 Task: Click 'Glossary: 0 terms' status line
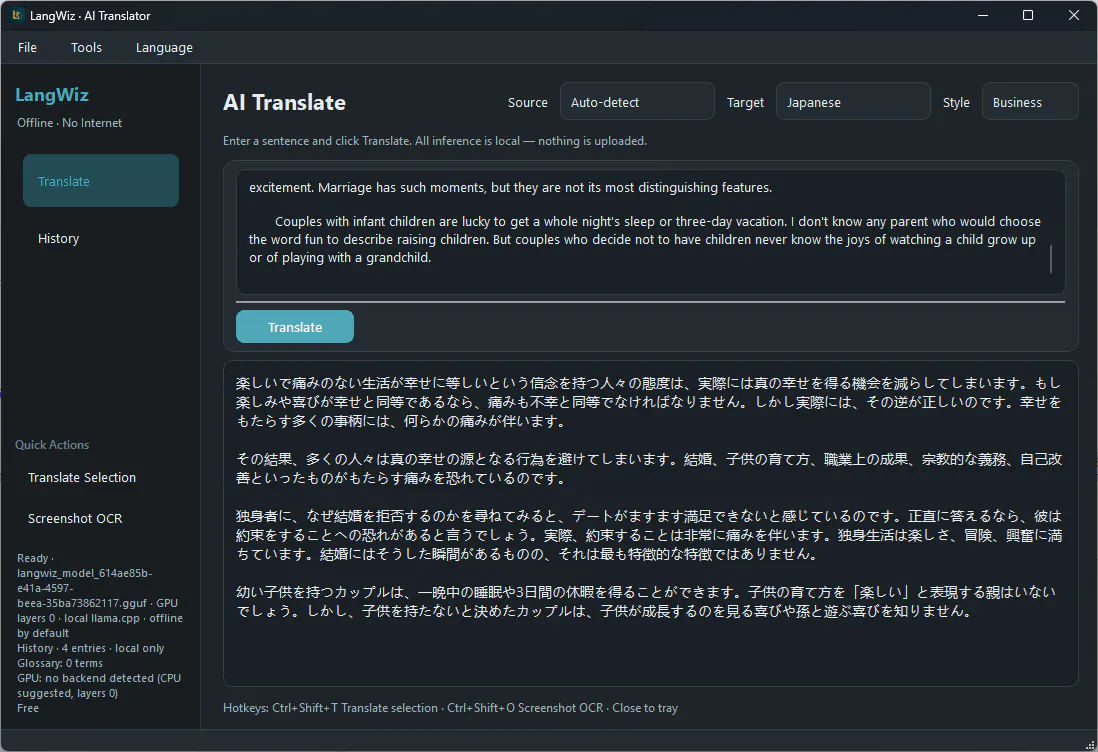[60, 663]
